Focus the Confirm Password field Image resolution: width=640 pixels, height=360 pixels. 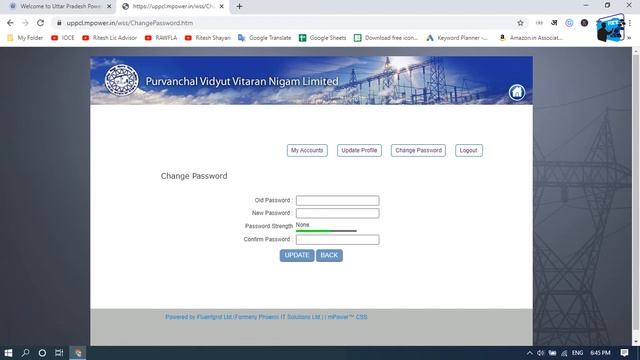point(338,240)
